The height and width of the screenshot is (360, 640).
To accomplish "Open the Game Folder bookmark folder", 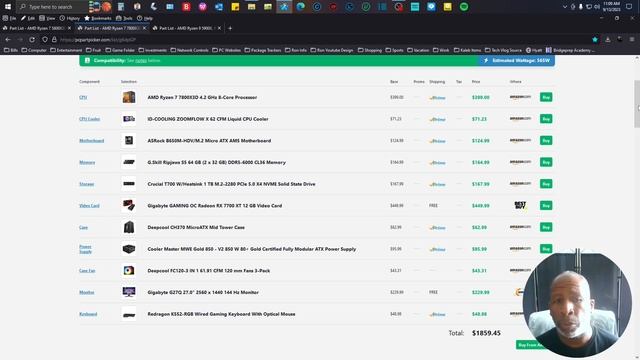I will coord(120,50).
